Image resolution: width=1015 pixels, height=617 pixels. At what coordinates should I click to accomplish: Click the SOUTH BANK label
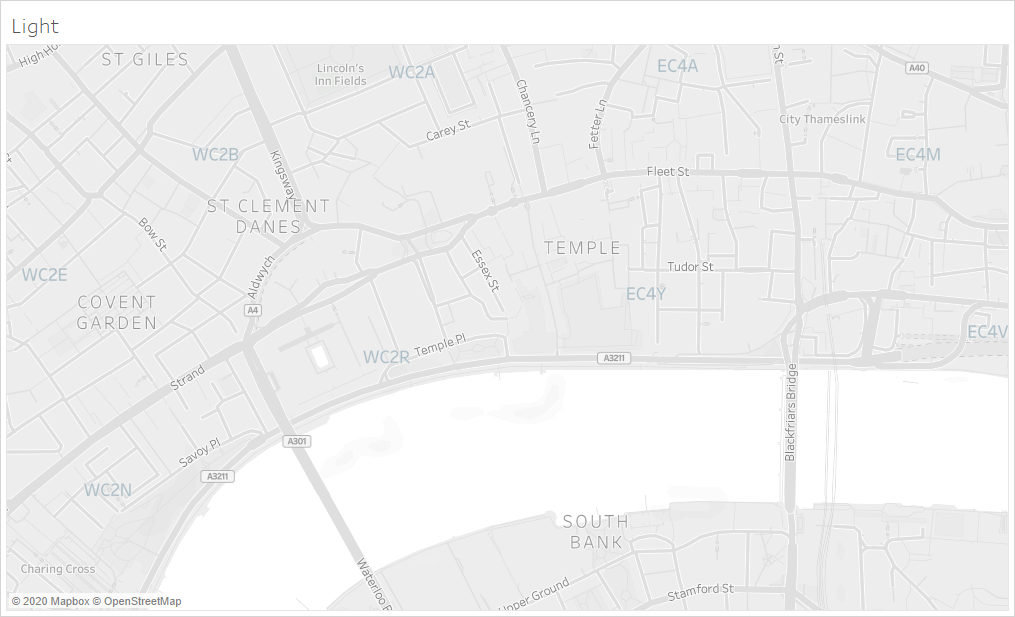(x=596, y=532)
